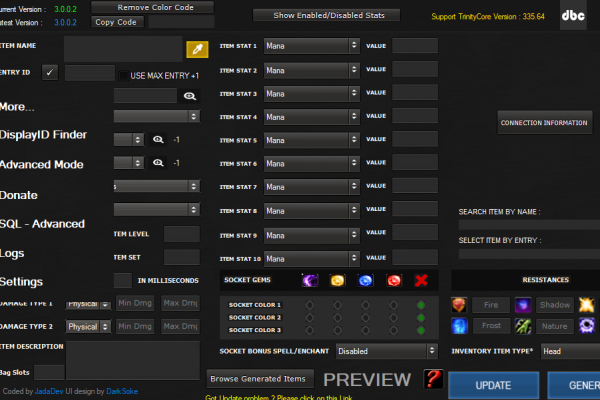The width and height of the screenshot is (600, 400).
Task: Click the Item Description text area
Action: pos(133,360)
